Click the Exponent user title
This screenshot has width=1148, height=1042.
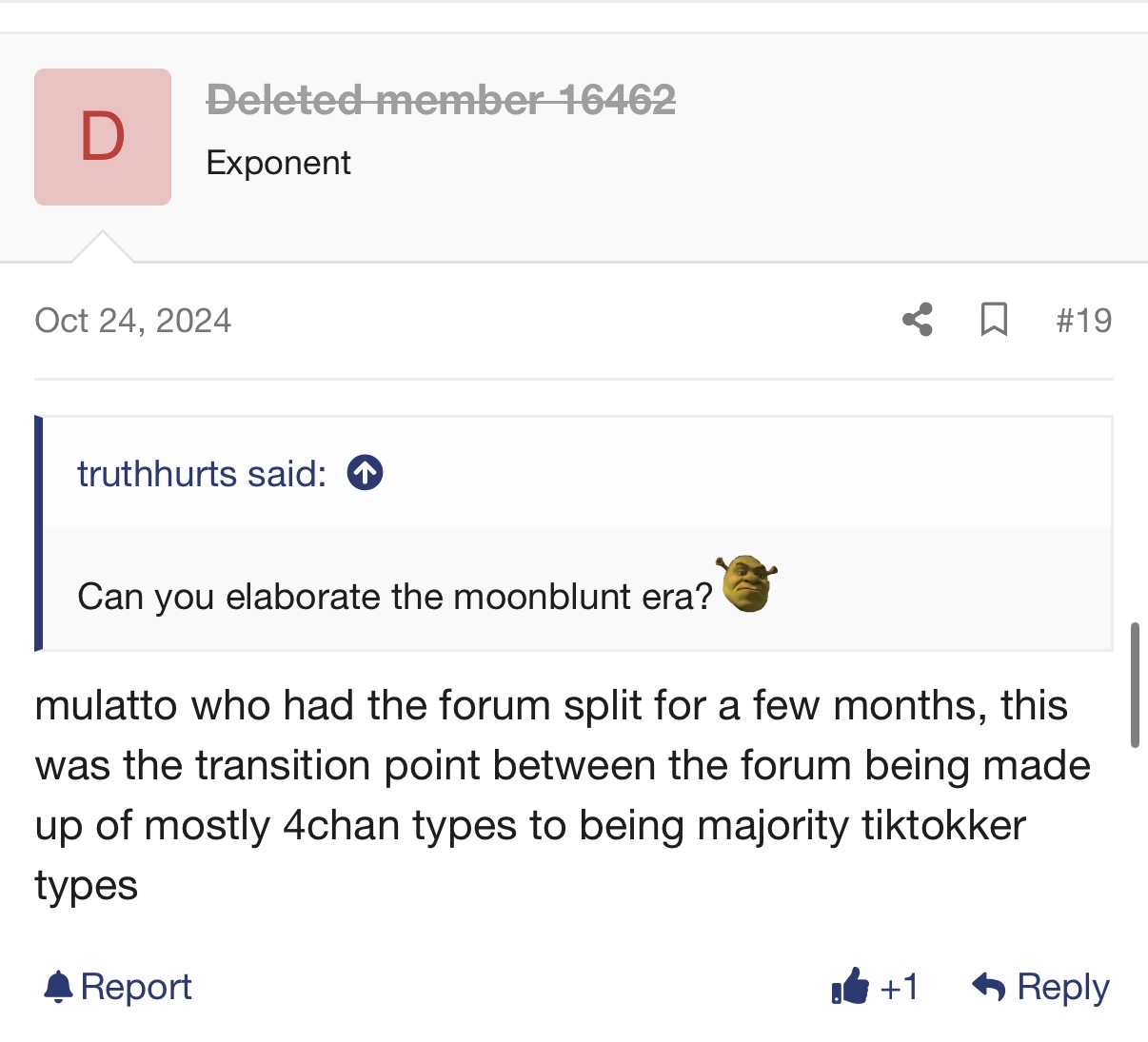click(278, 163)
